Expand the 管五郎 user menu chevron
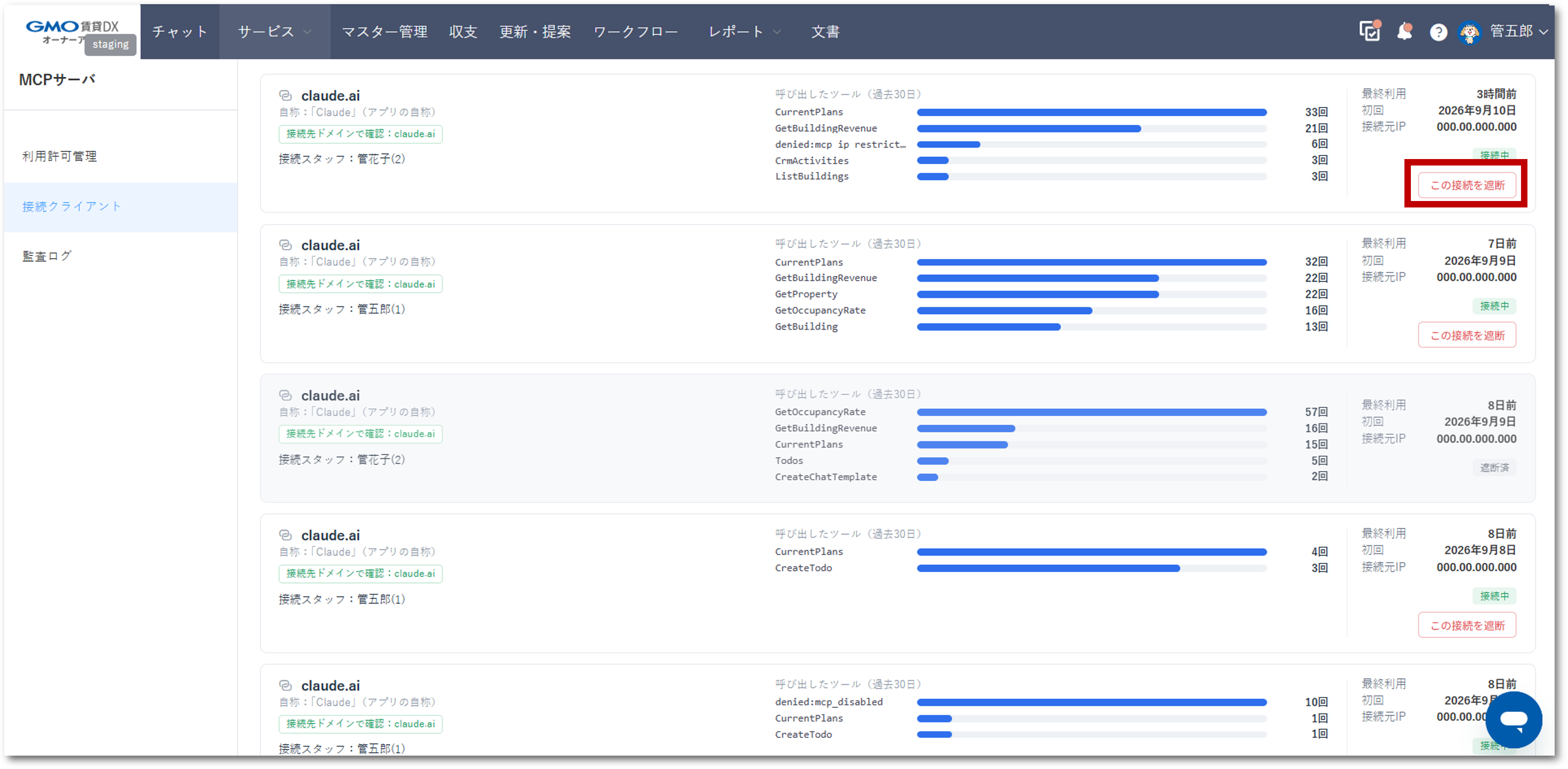 (x=1543, y=32)
